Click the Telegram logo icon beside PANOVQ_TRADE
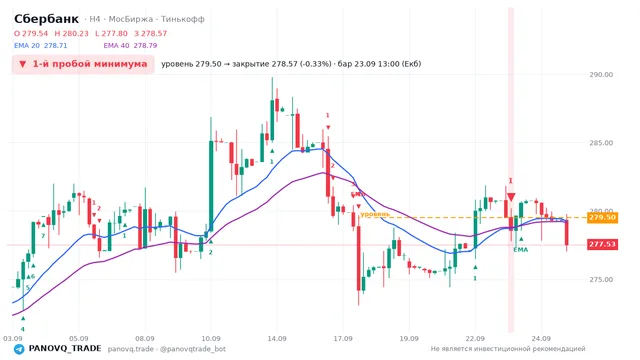Viewport: 640px width, 360px height. (x=19, y=349)
